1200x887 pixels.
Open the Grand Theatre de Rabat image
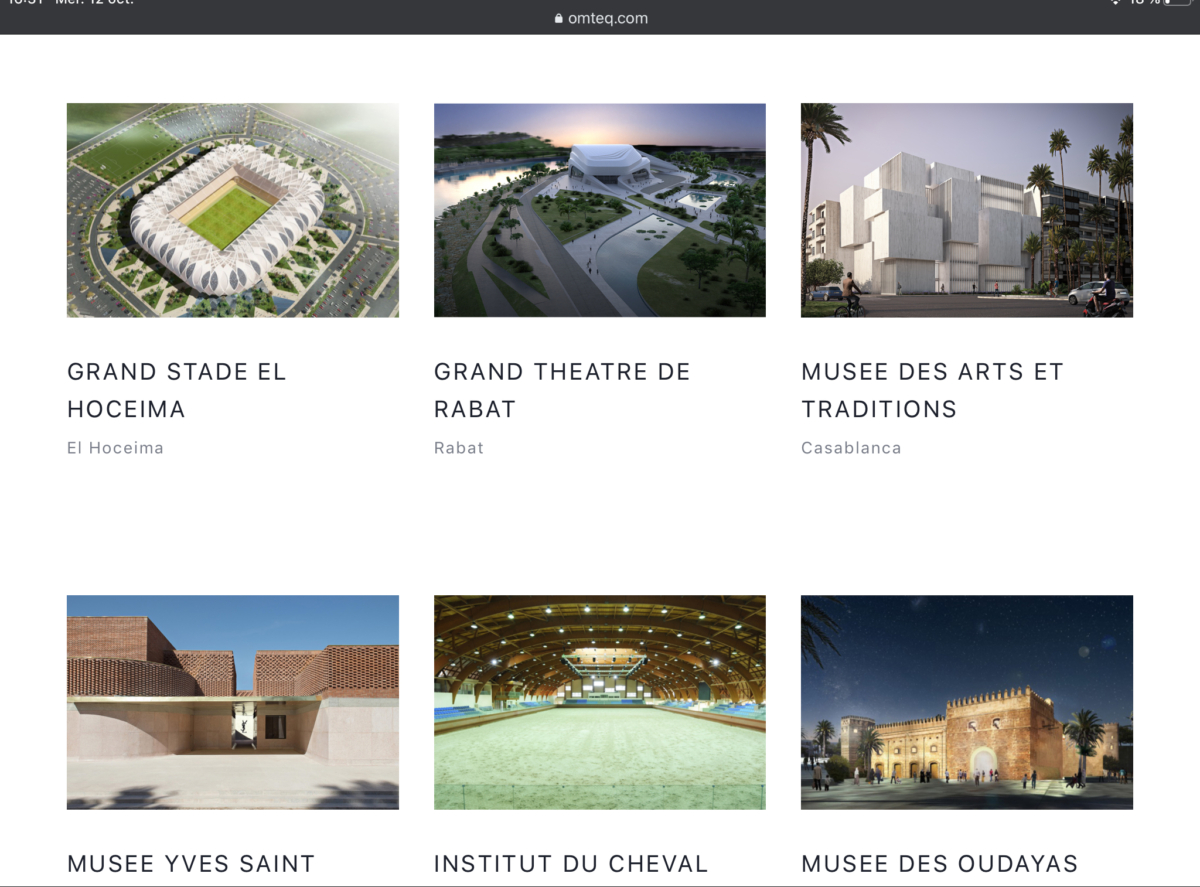[599, 210]
